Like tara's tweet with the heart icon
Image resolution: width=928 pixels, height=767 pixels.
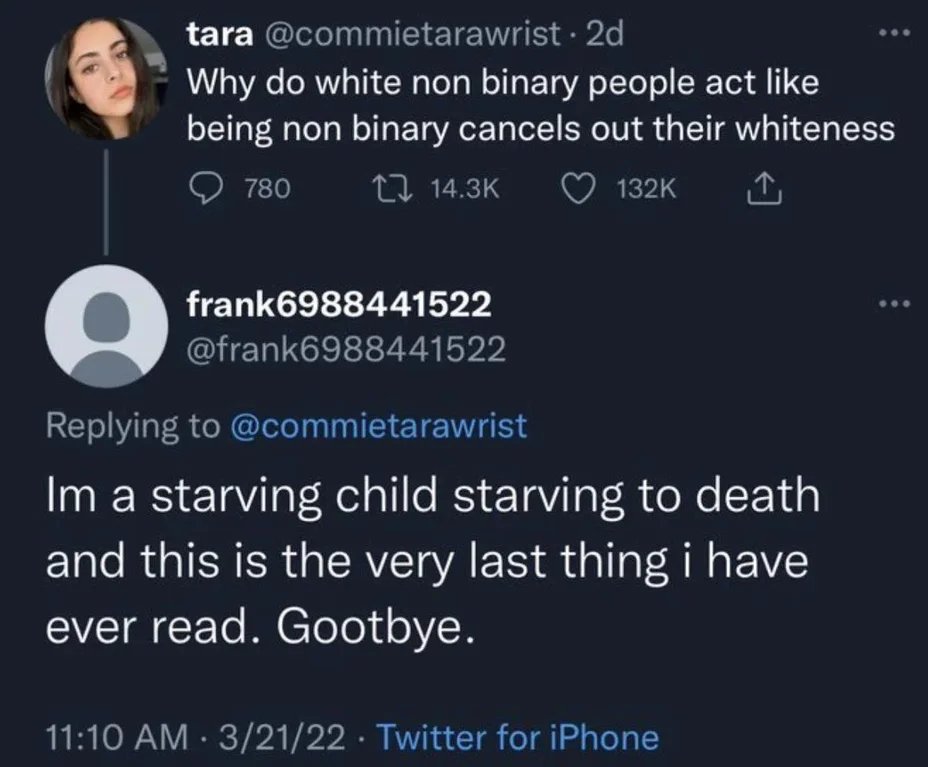click(x=578, y=189)
